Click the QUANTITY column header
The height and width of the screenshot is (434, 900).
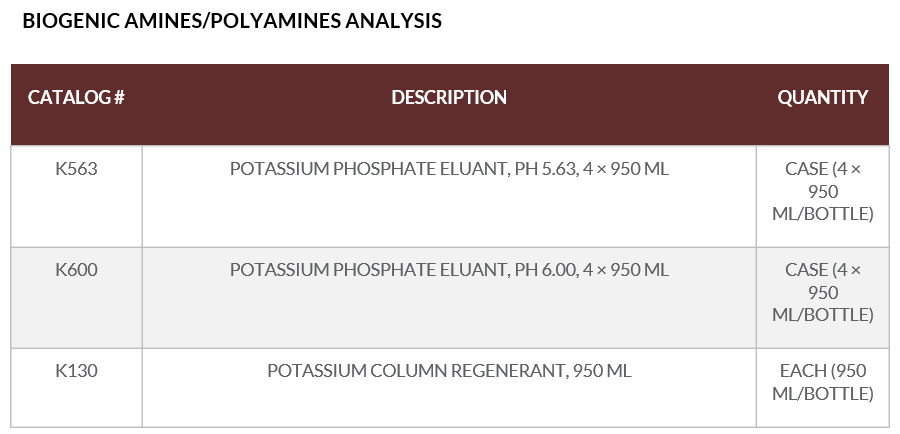pos(822,98)
